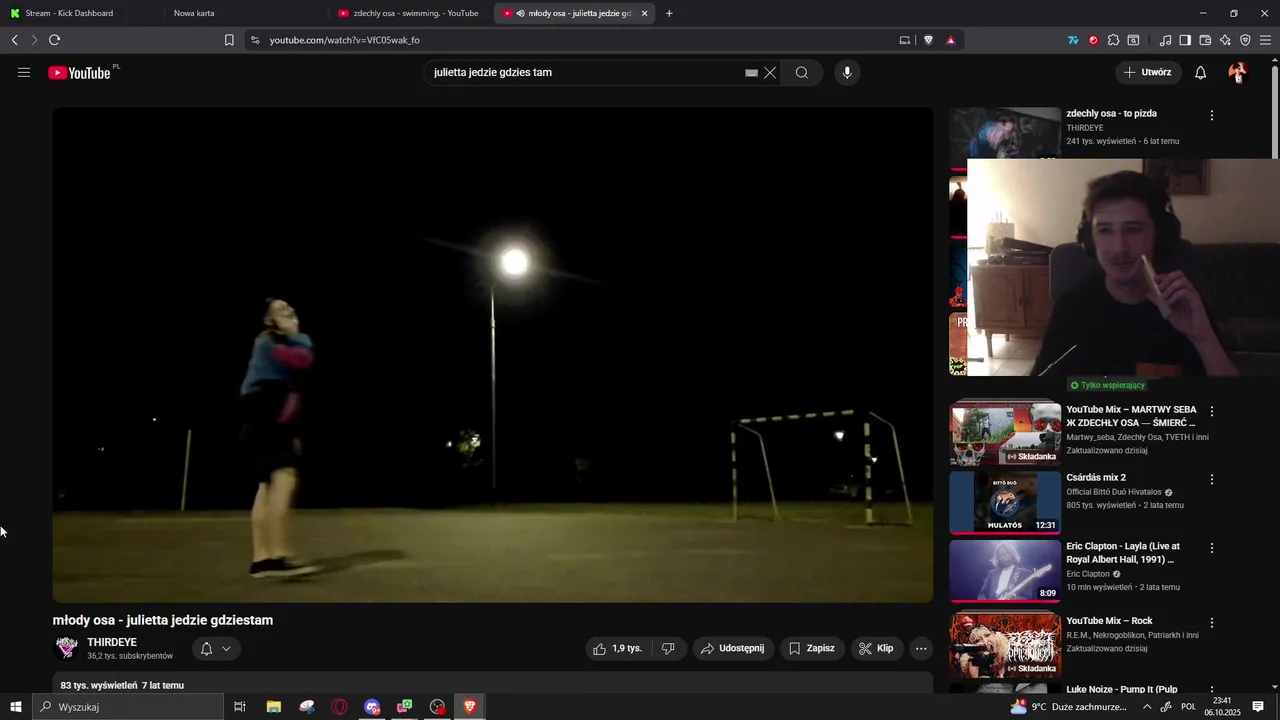Toggle the browser sidebar panel
Image resolution: width=1280 pixels, height=720 pixels.
[x=1185, y=40]
